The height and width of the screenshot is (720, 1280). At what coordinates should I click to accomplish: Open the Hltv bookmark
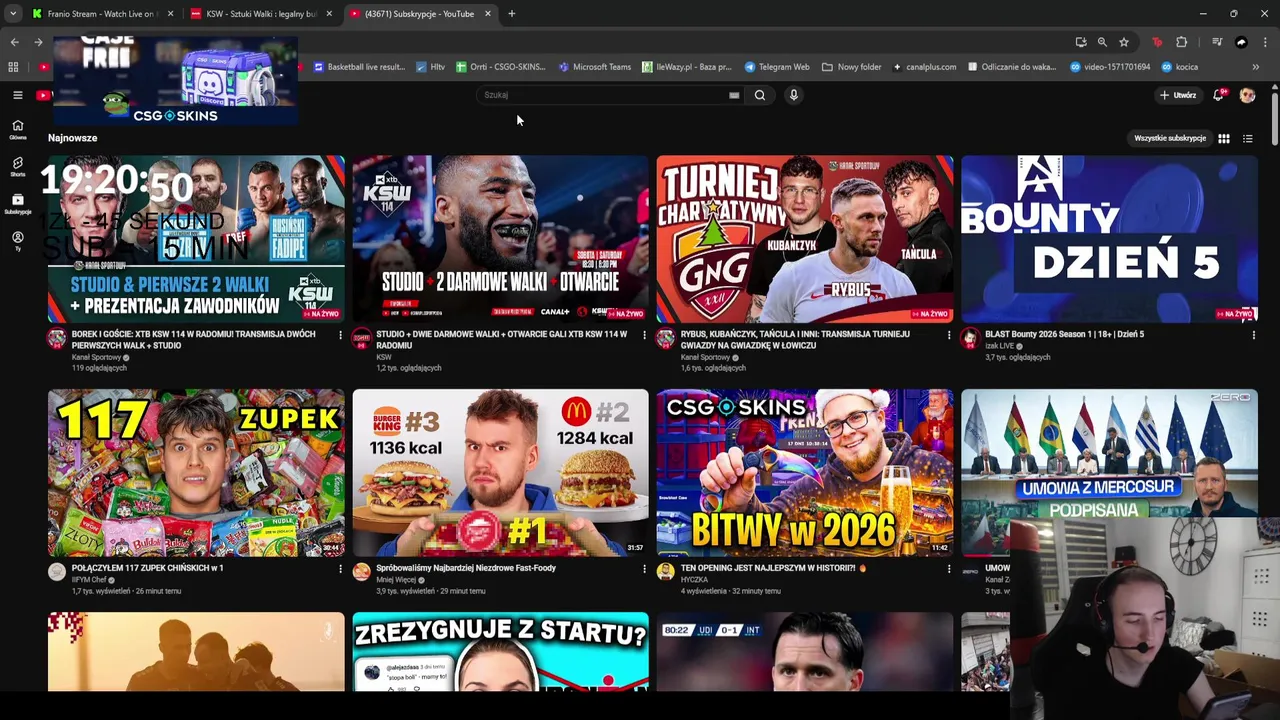[x=430, y=67]
